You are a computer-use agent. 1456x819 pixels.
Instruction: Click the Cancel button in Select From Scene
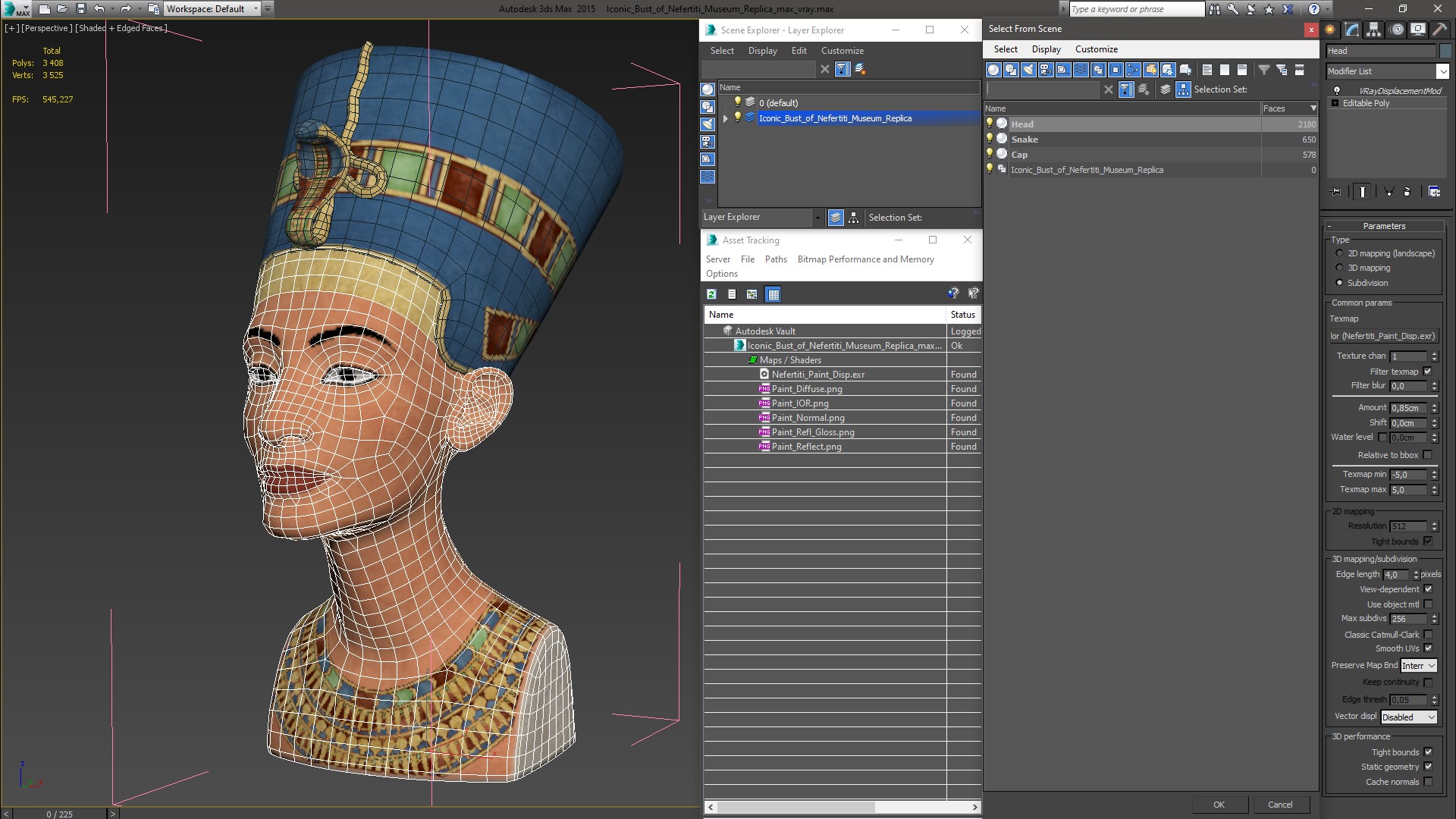point(1280,805)
